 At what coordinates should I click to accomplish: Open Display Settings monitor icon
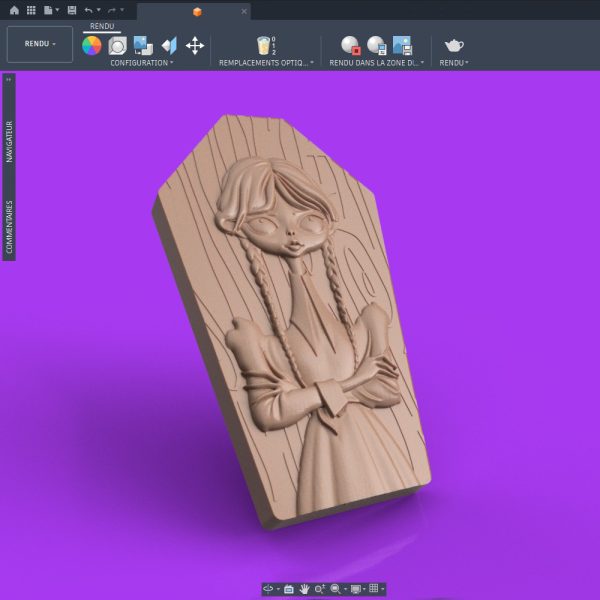tap(356, 589)
